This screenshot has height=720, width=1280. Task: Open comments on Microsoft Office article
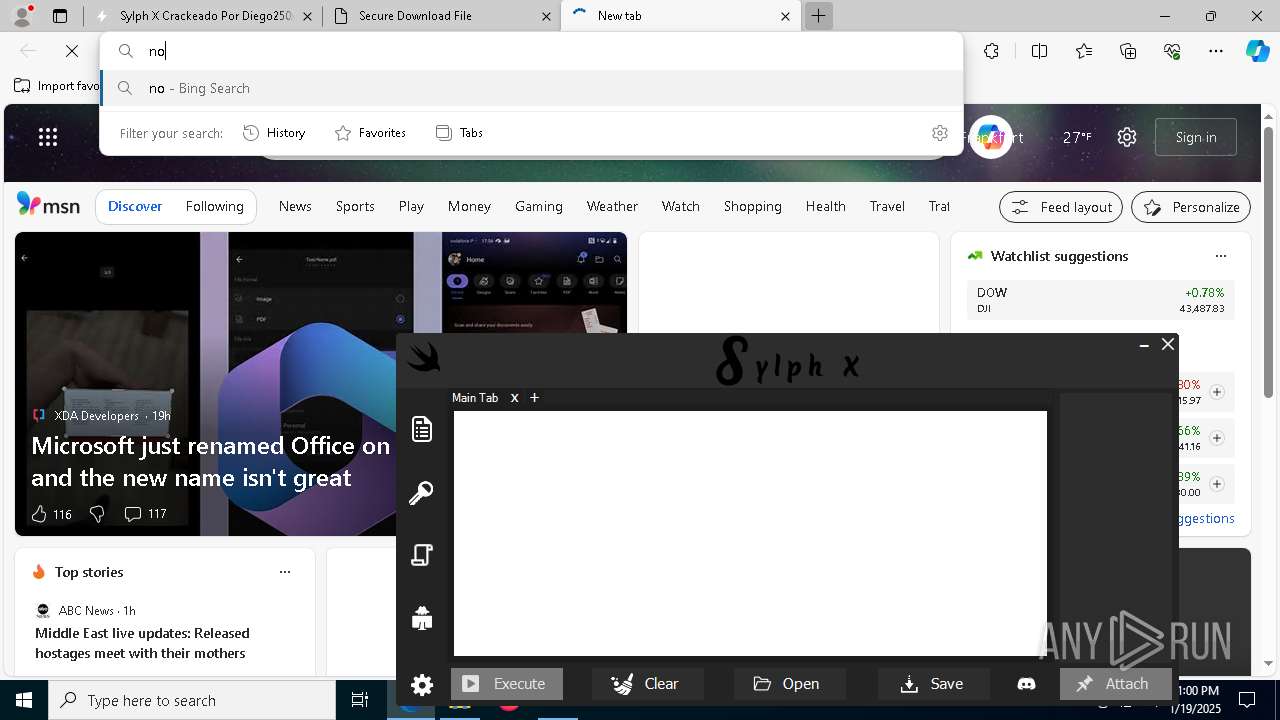tap(145, 514)
